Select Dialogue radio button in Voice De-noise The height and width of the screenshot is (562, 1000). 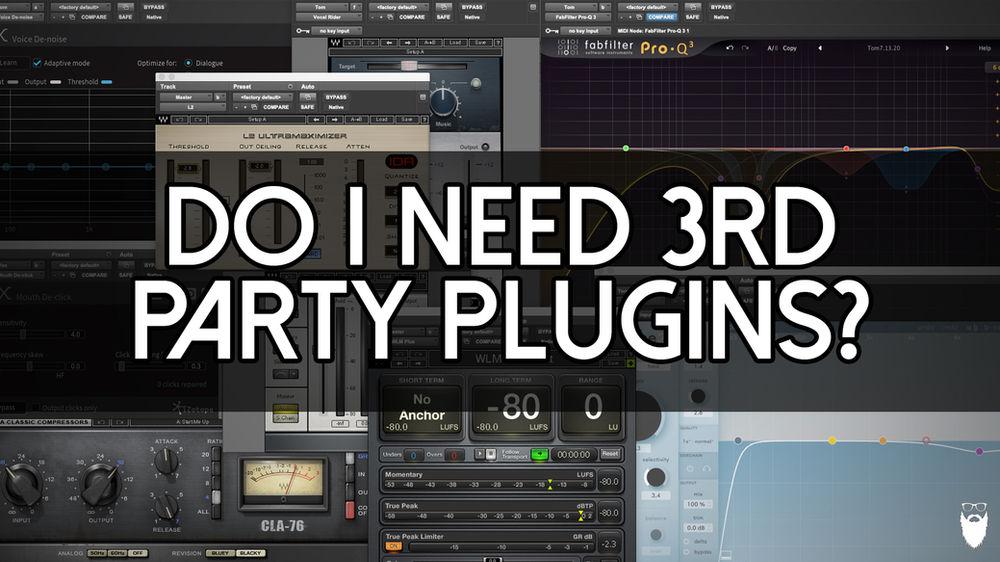click(x=188, y=63)
